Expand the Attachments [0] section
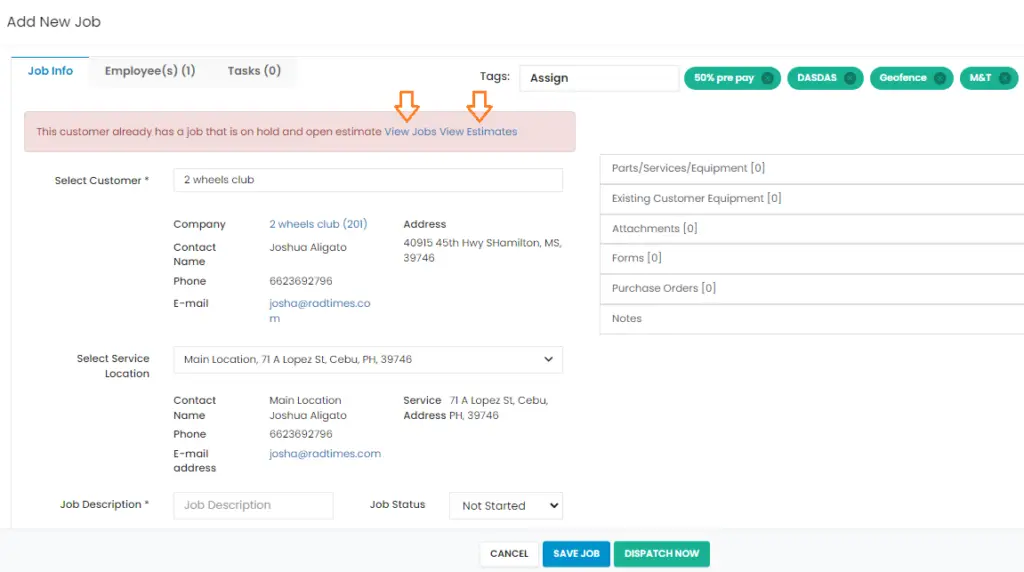 point(812,229)
